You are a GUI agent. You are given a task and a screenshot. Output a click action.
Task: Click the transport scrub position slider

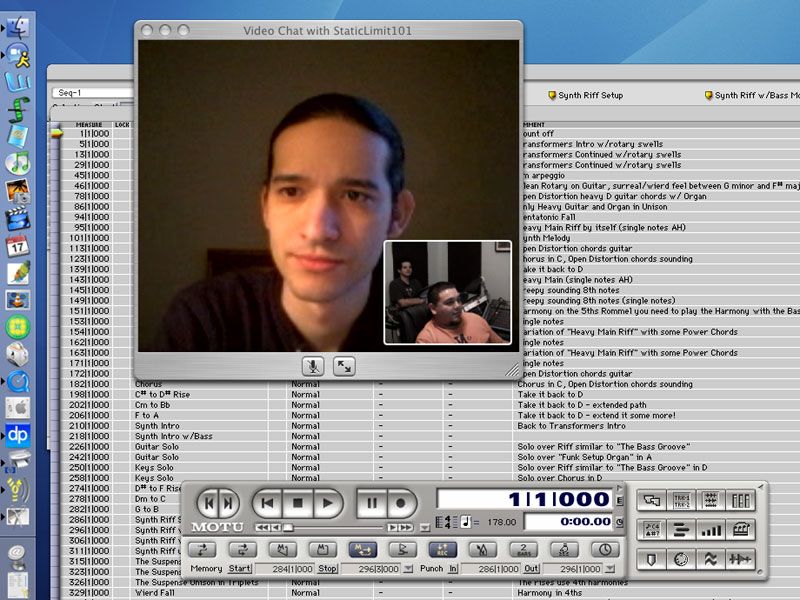[x=288, y=528]
